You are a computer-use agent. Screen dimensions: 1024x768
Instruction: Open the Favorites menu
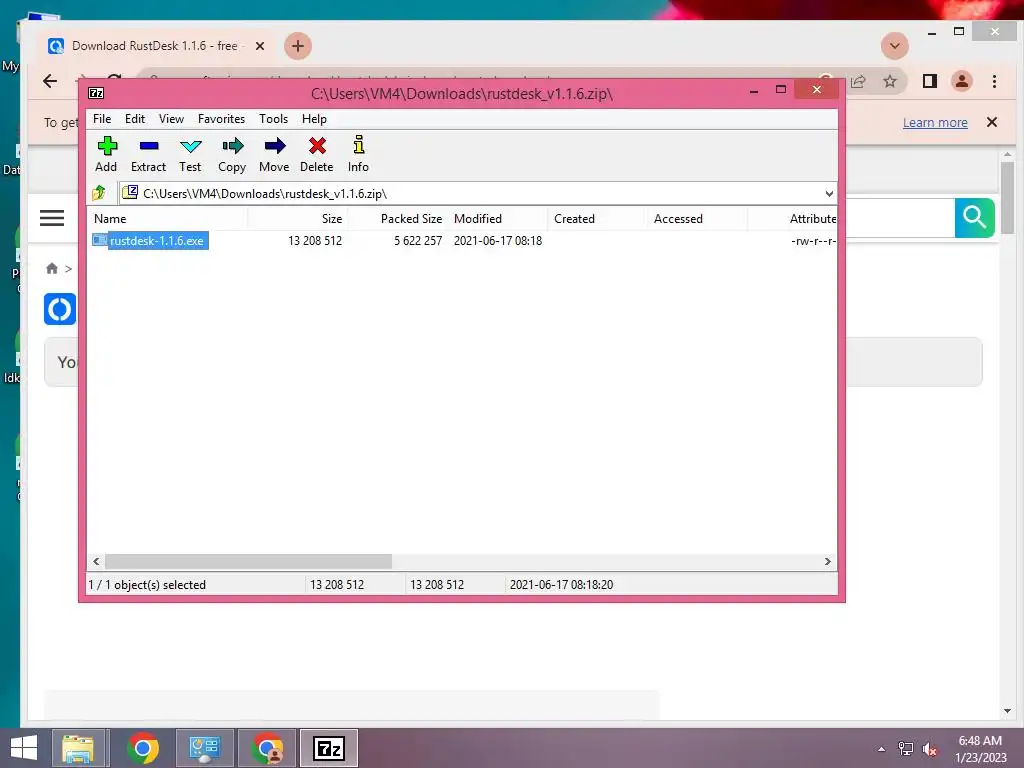[x=221, y=119]
